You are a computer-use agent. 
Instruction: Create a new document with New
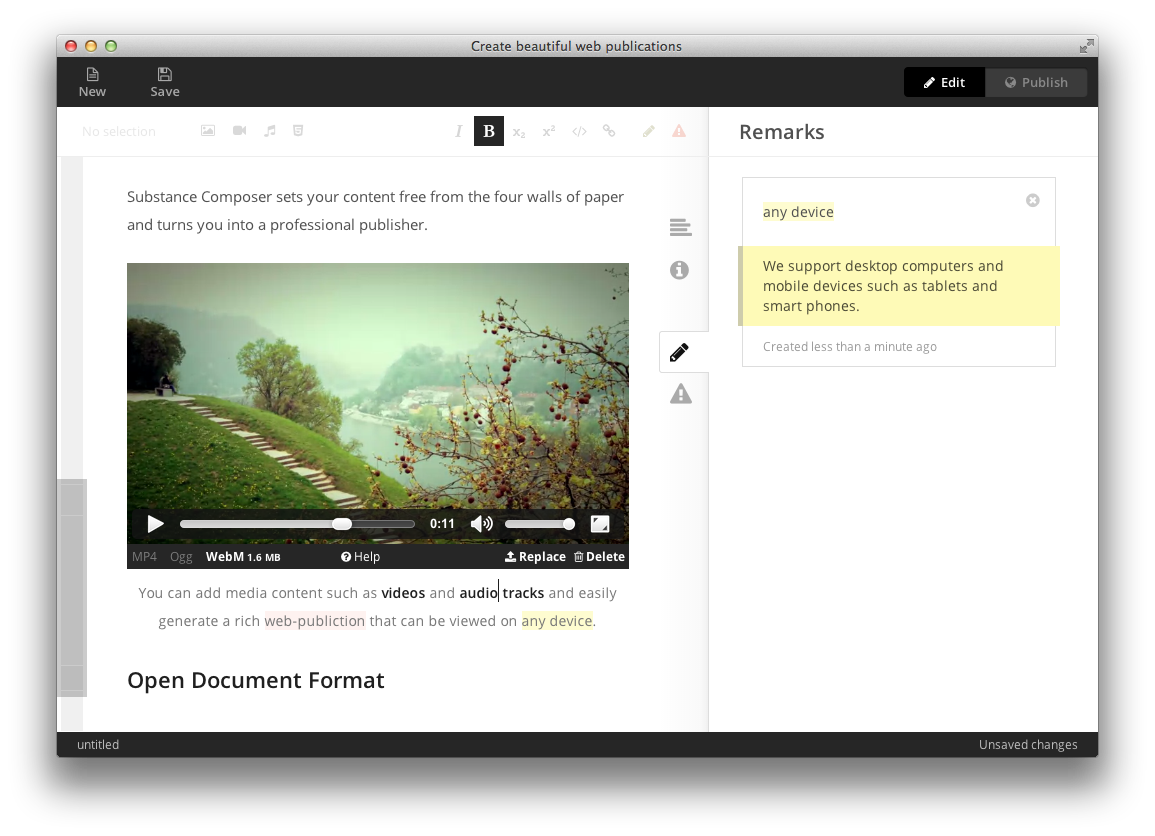point(92,82)
